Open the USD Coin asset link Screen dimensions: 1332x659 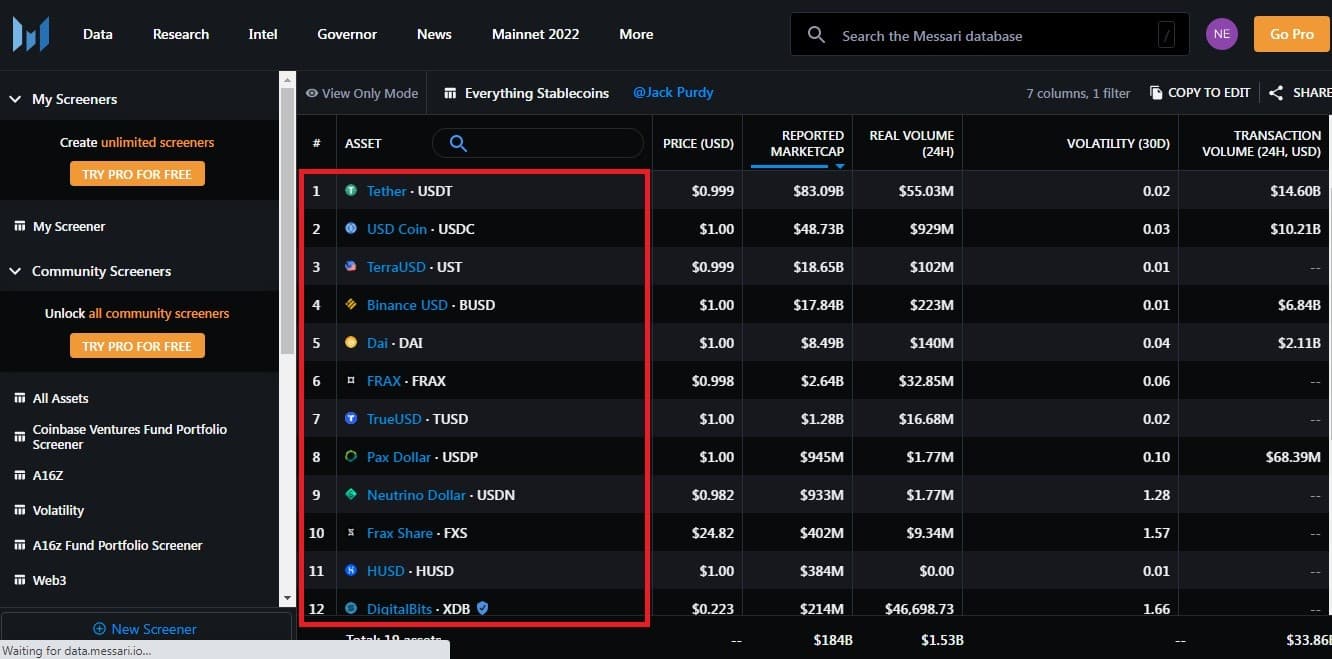pyautogui.click(x=397, y=229)
